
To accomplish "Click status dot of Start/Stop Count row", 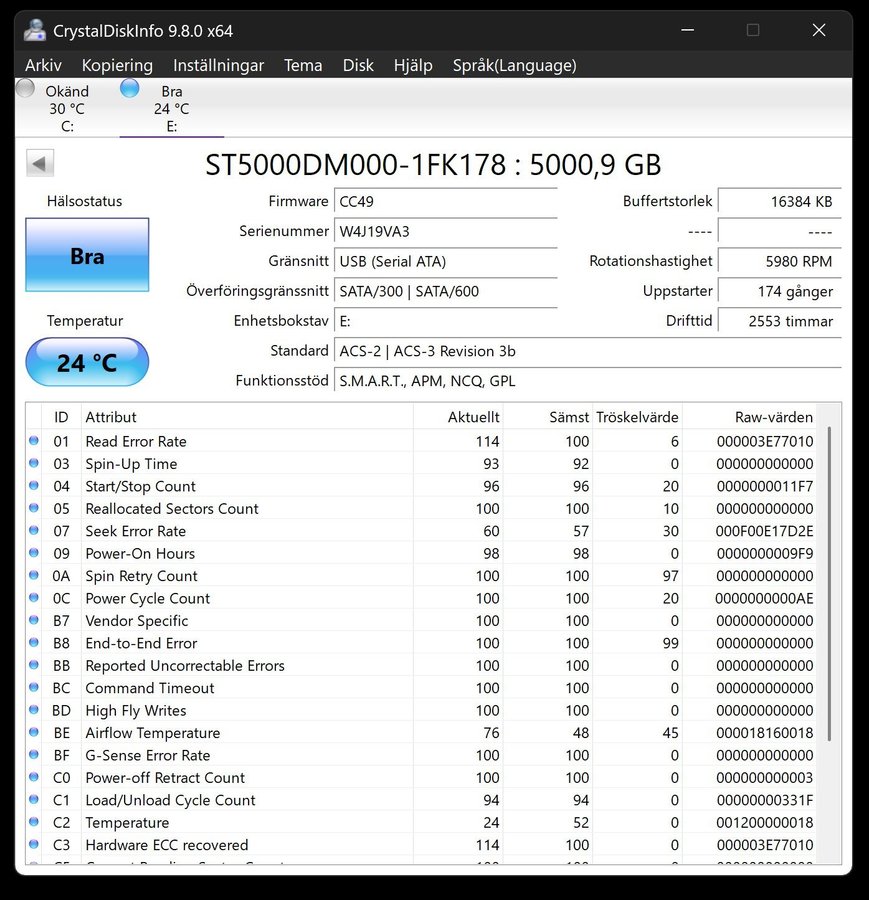I will tap(34, 486).
